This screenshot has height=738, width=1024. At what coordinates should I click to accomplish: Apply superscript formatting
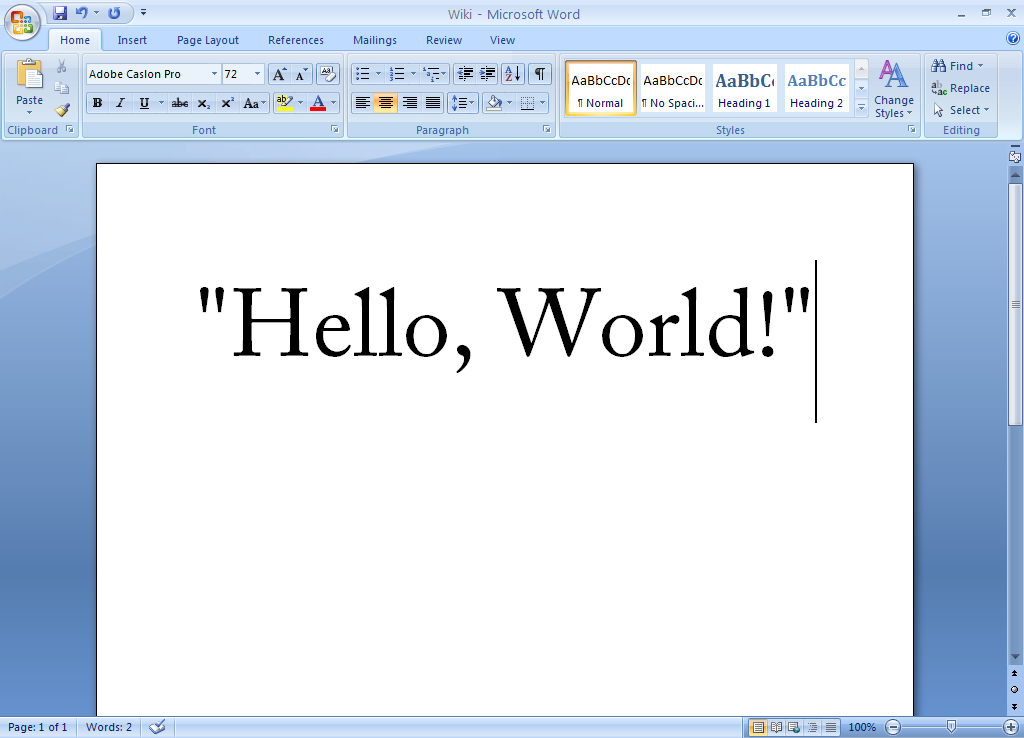click(227, 103)
